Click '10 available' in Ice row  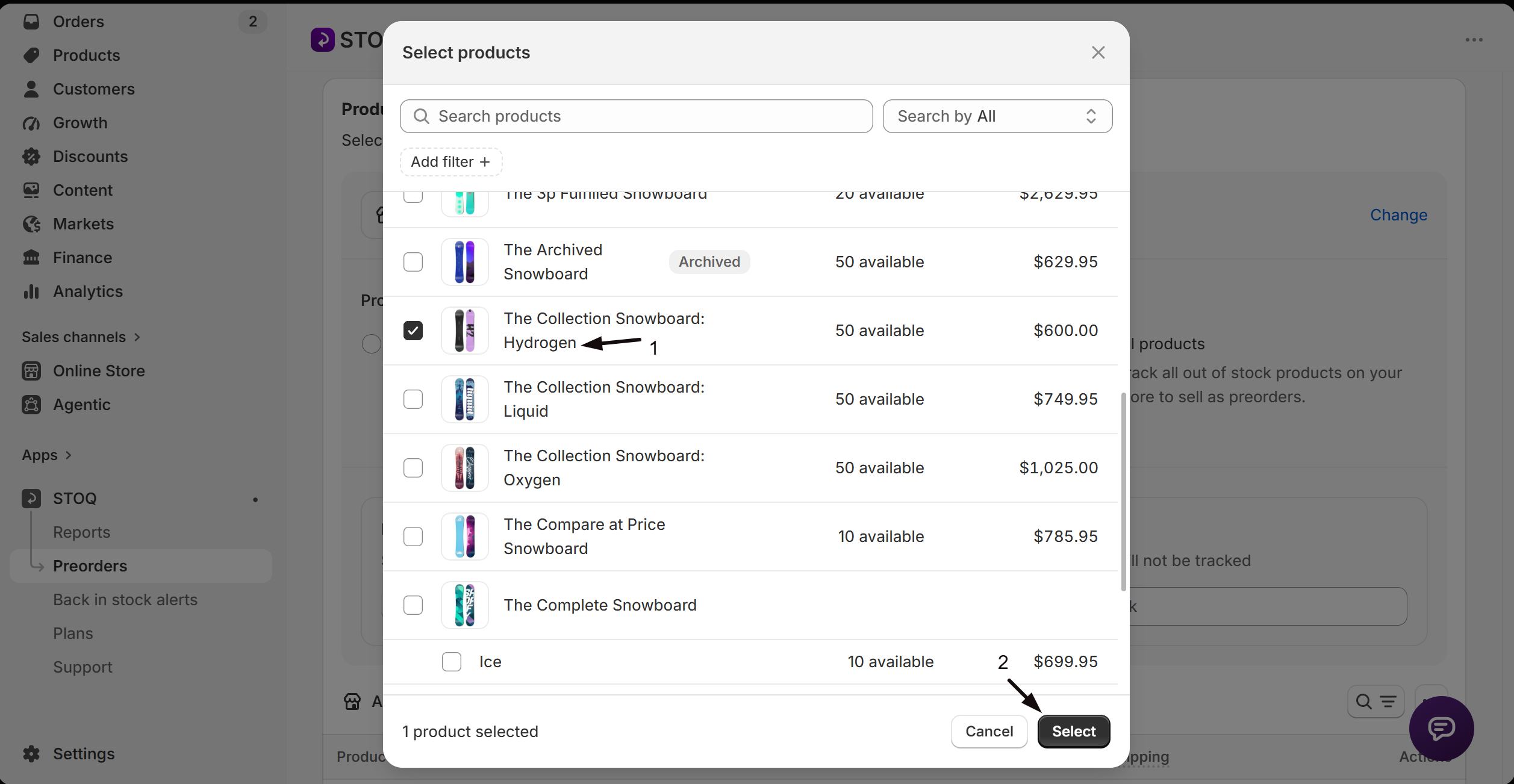tap(890, 662)
